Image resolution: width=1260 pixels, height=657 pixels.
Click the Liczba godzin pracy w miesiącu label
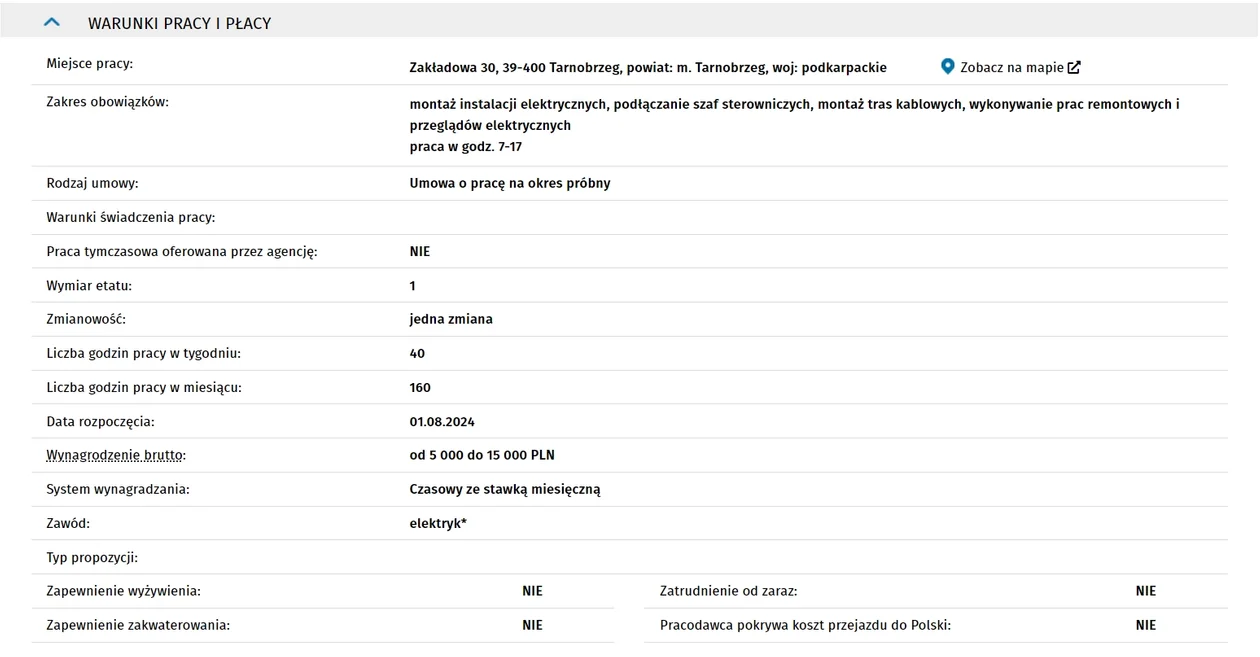click(x=144, y=388)
